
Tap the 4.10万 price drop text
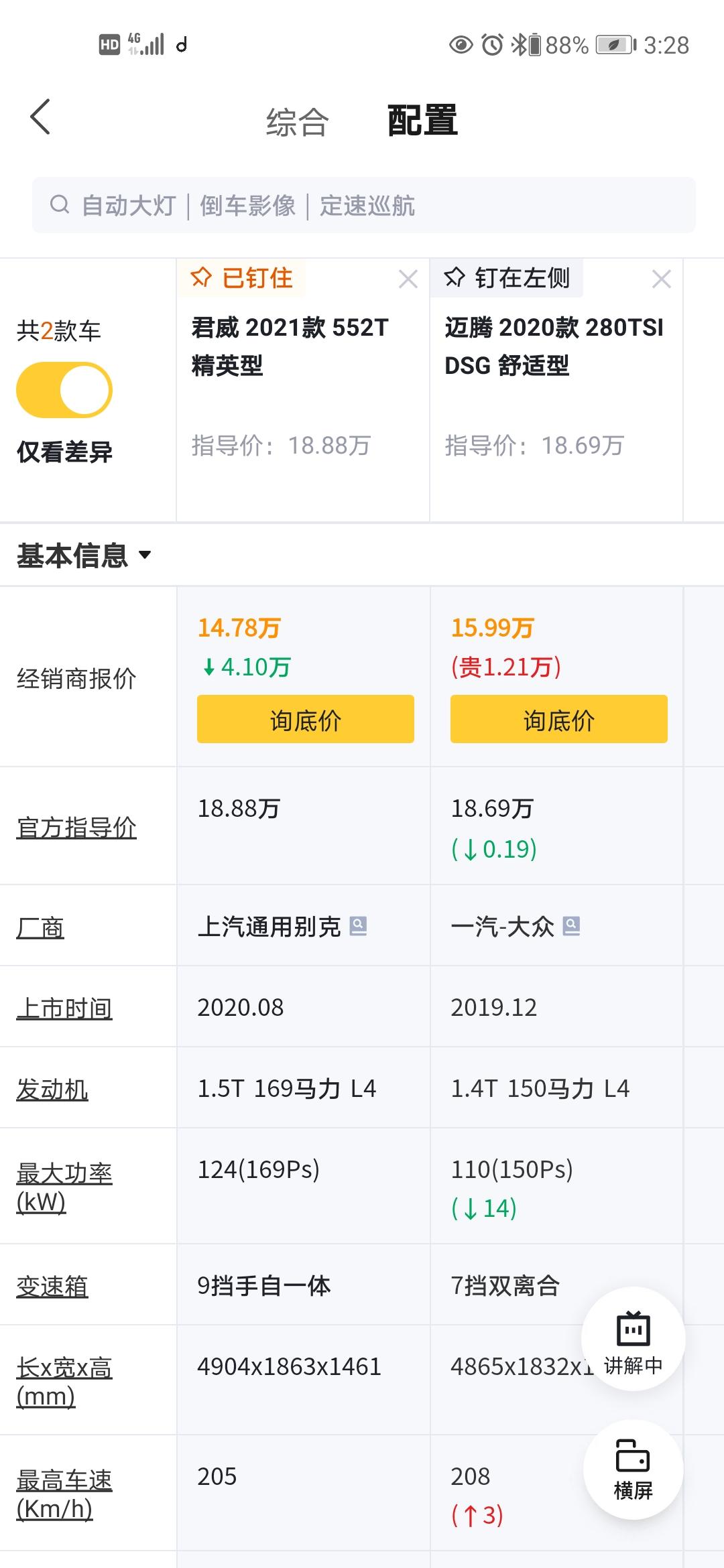point(246,667)
